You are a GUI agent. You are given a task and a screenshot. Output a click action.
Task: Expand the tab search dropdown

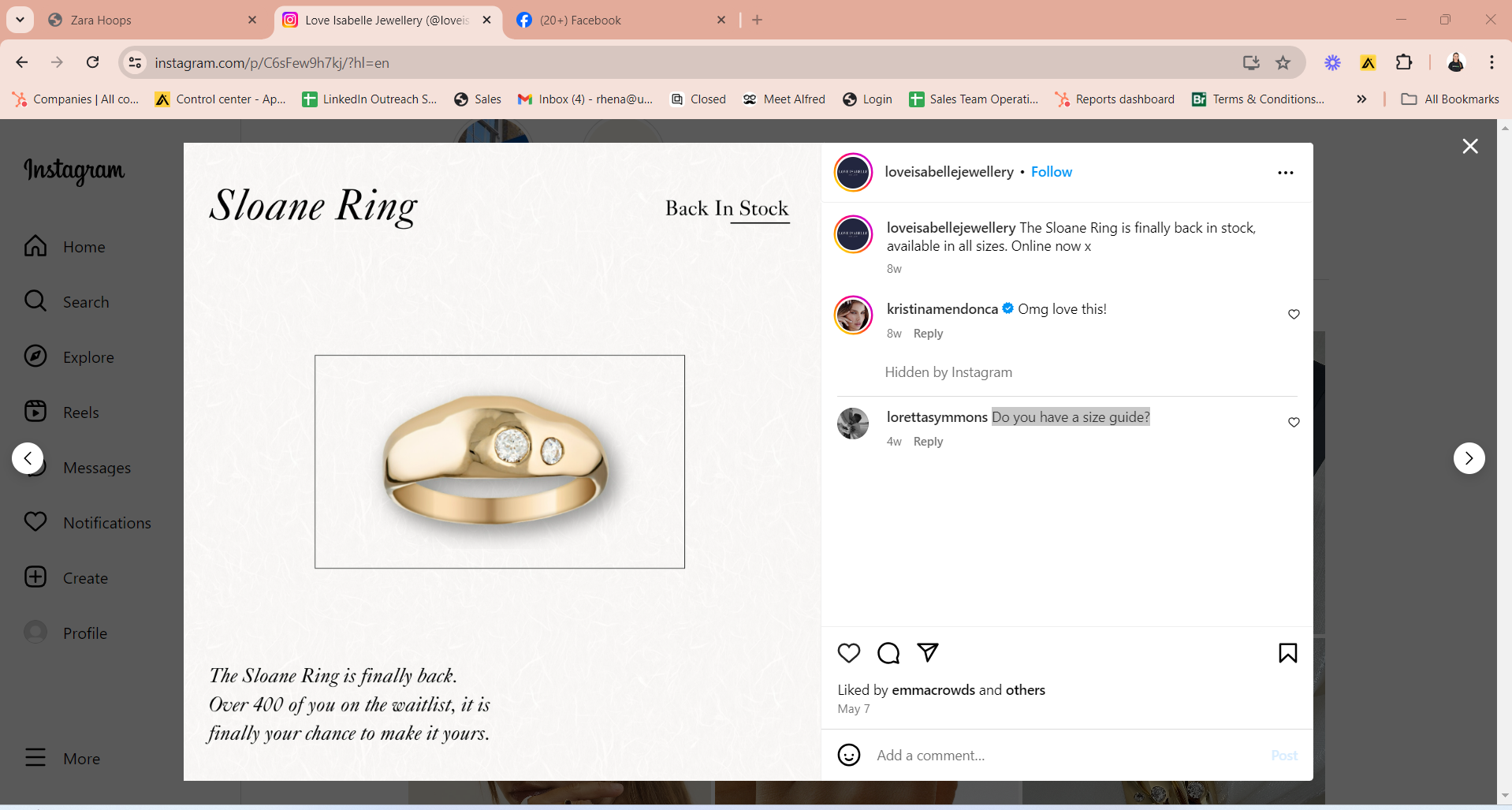[x=20, y=20]
